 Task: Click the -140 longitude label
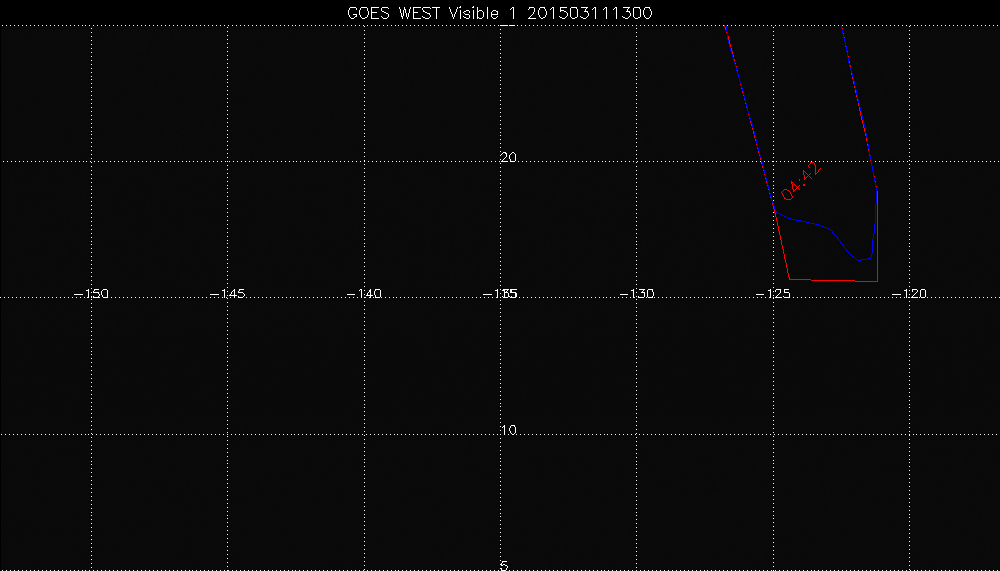click(x=365, y=294)
